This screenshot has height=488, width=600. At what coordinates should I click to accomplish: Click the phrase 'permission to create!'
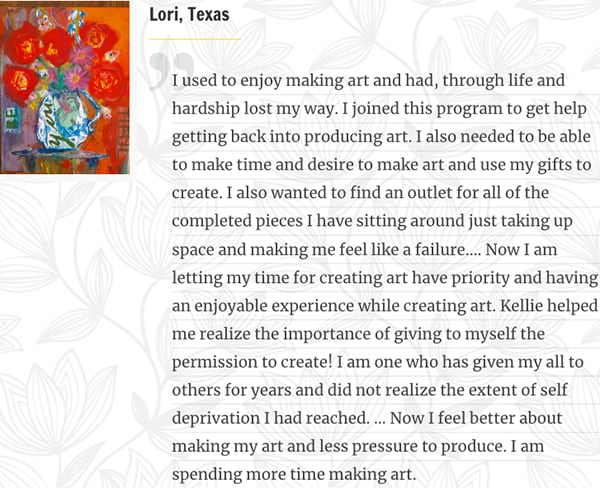pyautogui.click(x=252, y=362)
